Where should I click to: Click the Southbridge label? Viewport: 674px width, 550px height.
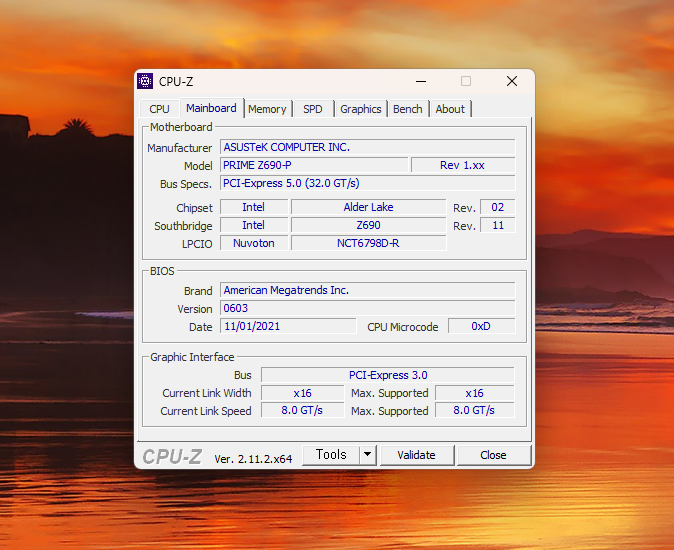[183, 226]
